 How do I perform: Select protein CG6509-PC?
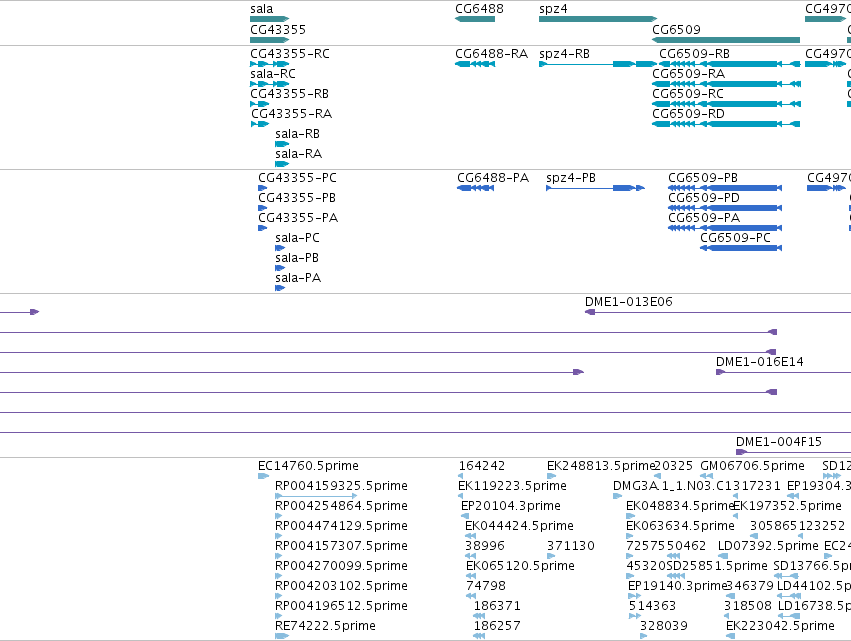tap(741, 248)
